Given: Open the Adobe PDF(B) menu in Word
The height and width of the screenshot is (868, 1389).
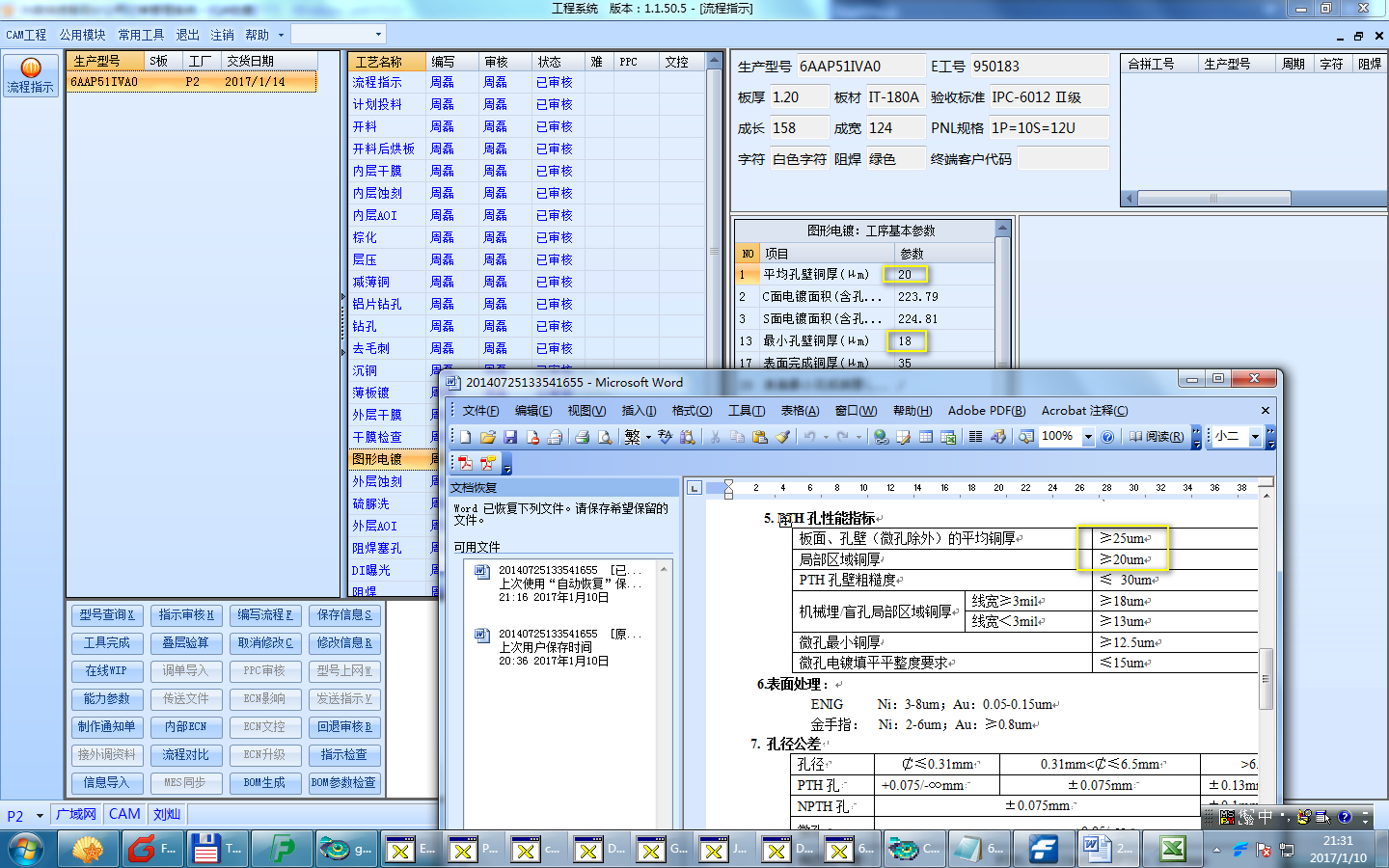Looking at the screenshot, I should click(x=986, y=411).
